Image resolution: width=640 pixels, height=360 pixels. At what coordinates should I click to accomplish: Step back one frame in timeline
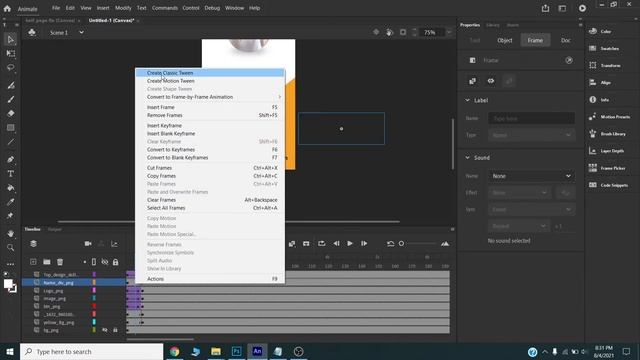(336, 244)
